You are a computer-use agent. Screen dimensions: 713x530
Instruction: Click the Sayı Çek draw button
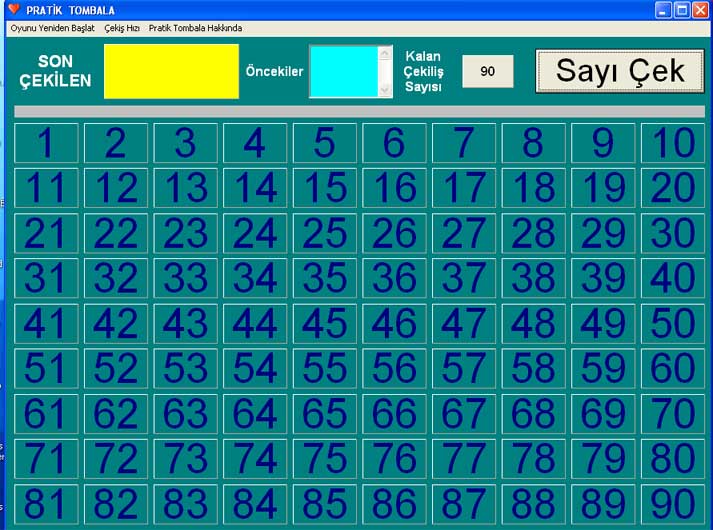coord(620,71)
